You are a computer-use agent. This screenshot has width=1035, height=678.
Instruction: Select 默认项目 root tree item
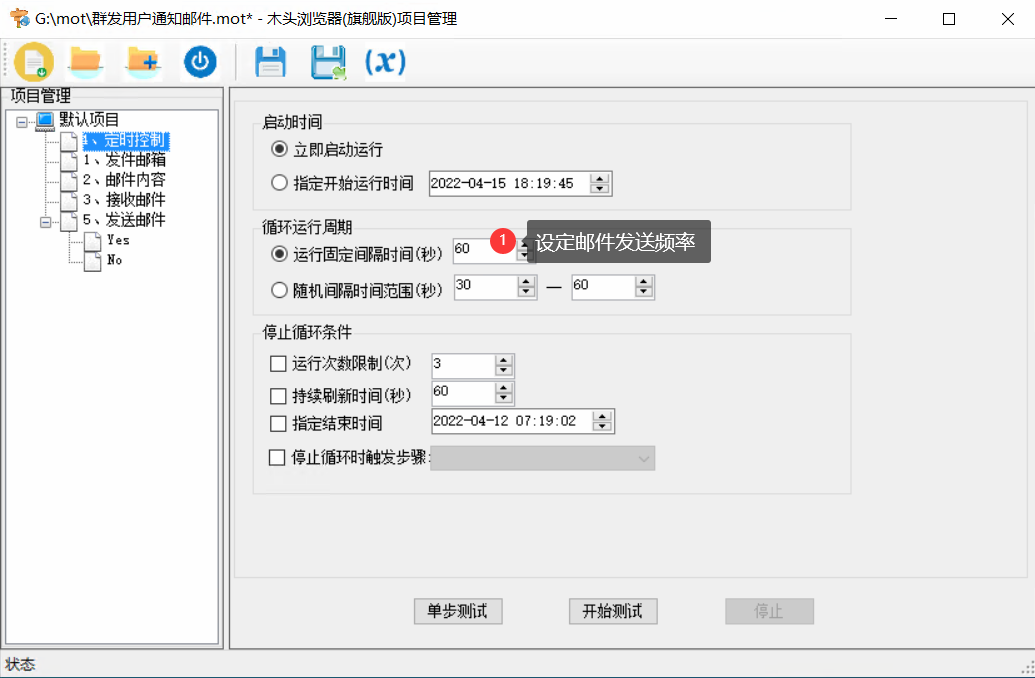coord(89,120)
